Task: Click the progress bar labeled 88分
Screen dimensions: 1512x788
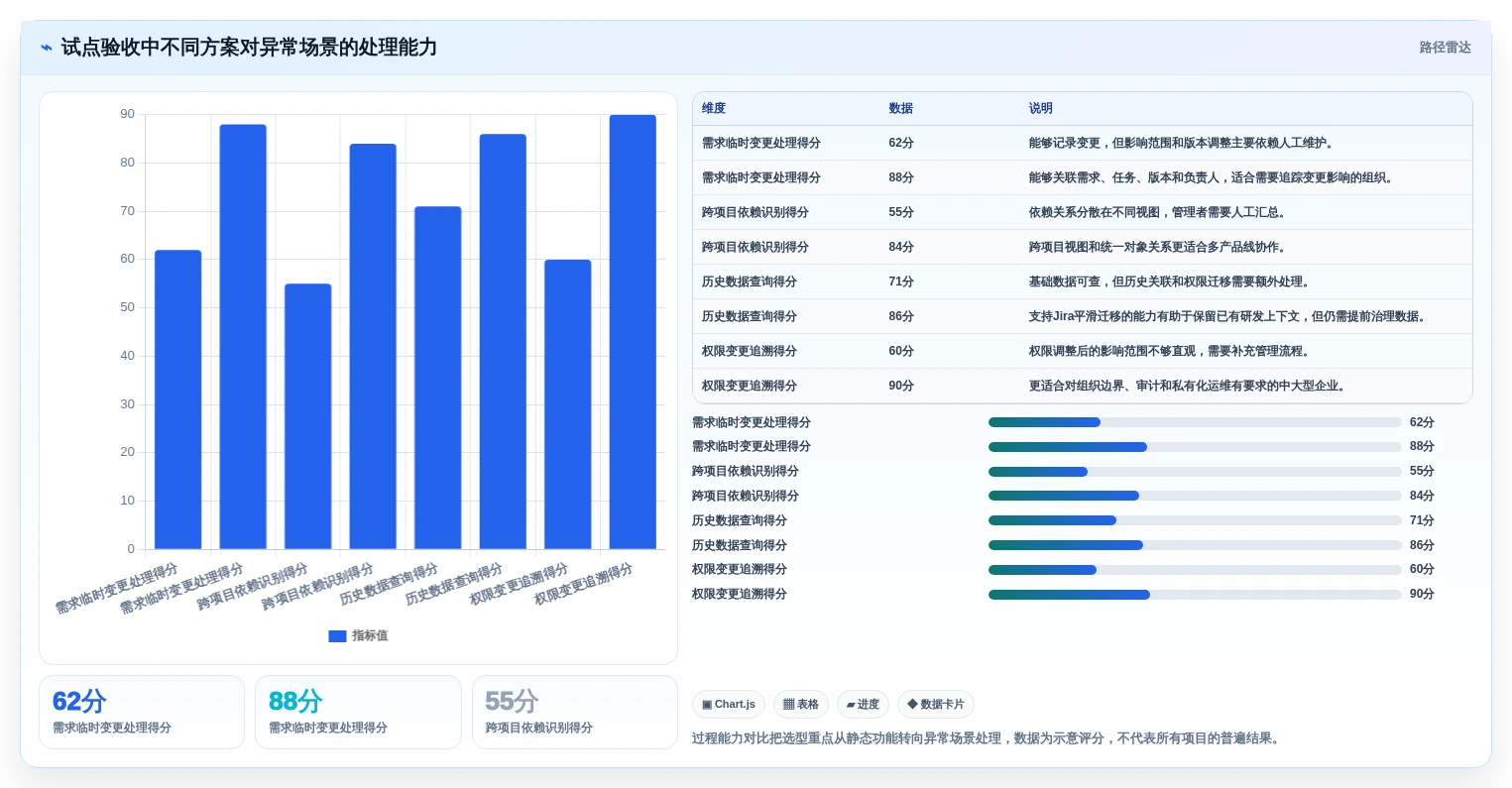Action: coord(1195,447)
